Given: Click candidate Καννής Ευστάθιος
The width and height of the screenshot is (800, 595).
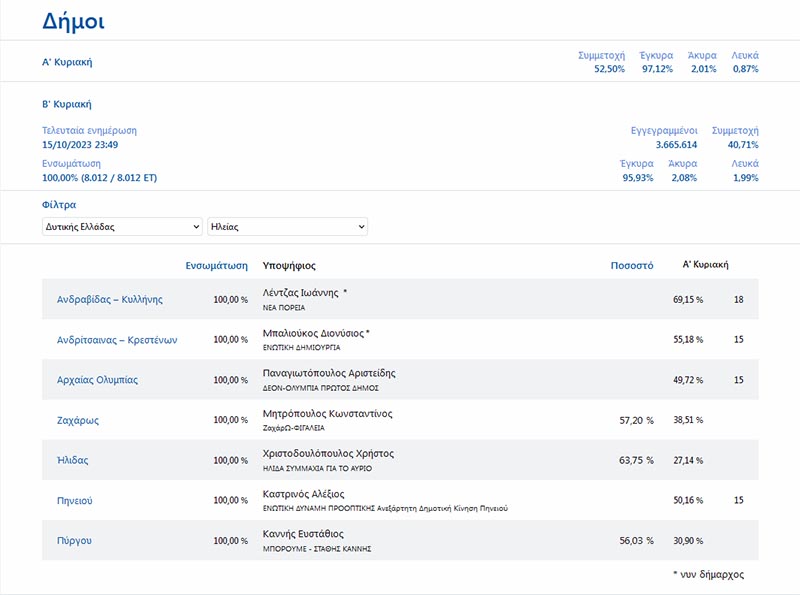Looking at the screenshot, I should click(303, 534).
